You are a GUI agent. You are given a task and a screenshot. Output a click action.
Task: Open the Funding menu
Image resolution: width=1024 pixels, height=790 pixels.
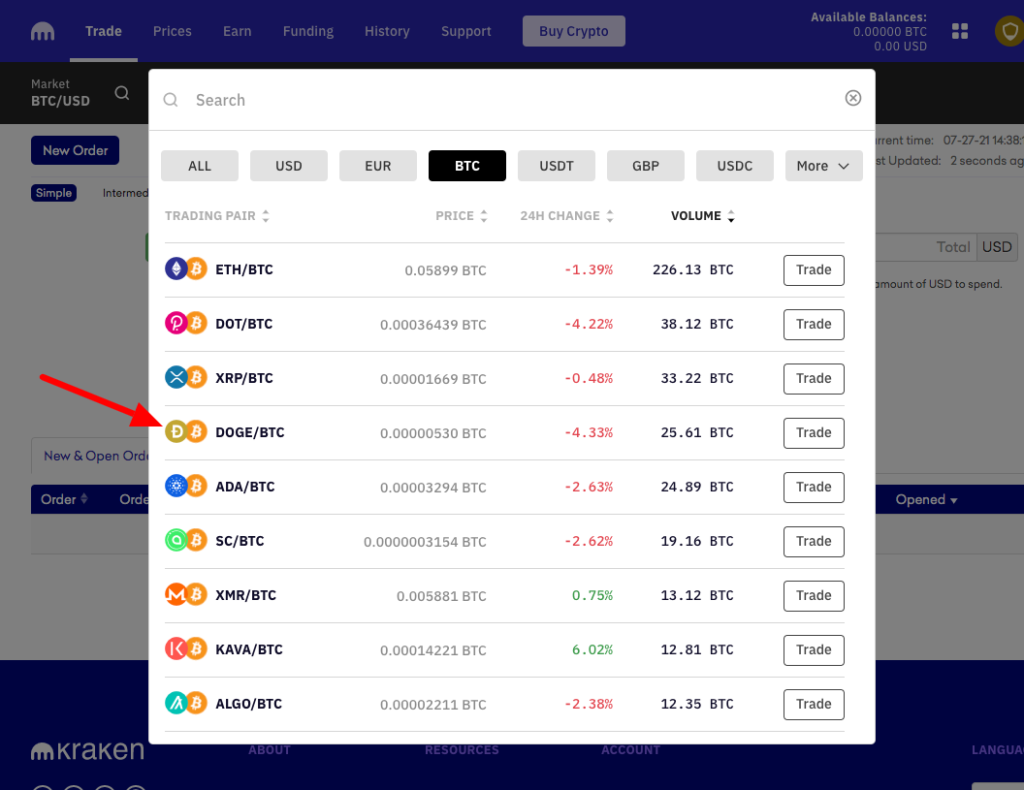(308, 31)
